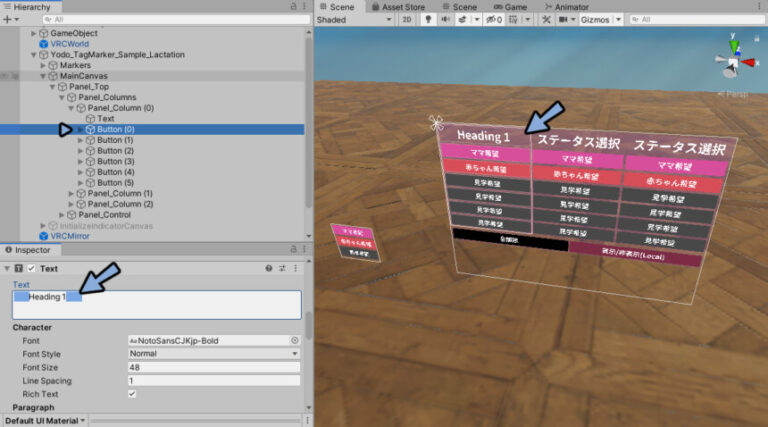Open the Gizmos dropdown arrow
The image size is (768, 427).
pyautogui.click(x=618, y=20)
